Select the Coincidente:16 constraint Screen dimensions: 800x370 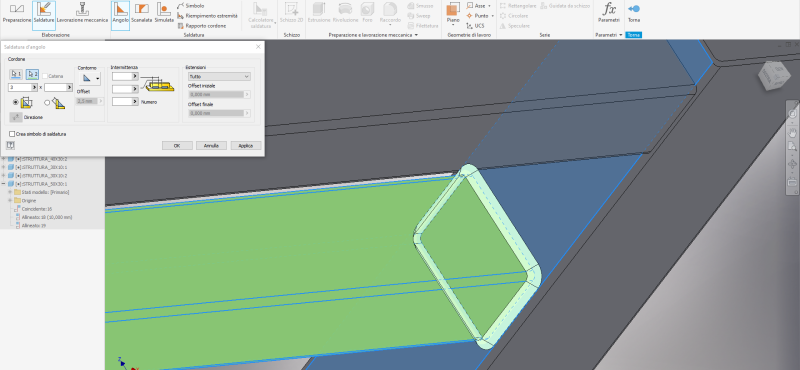(34, 209)
